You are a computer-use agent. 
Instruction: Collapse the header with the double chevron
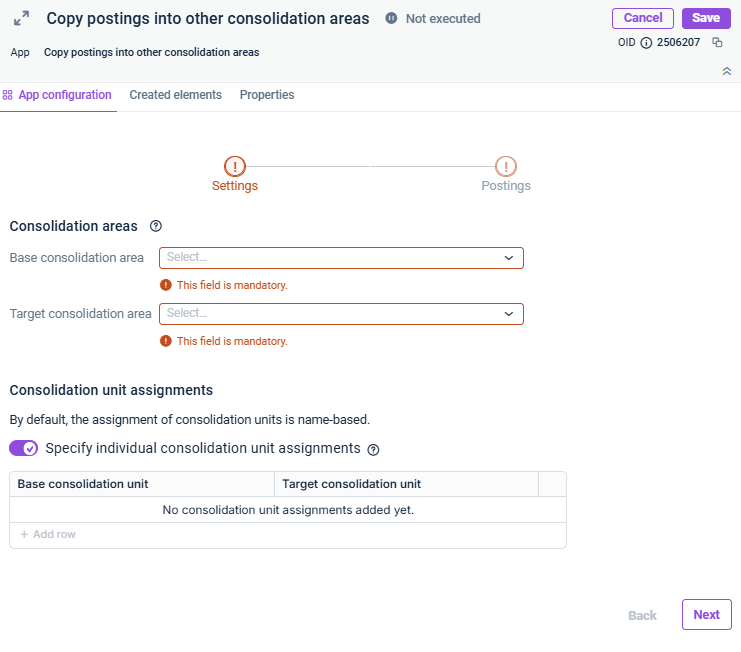[726, 71]
